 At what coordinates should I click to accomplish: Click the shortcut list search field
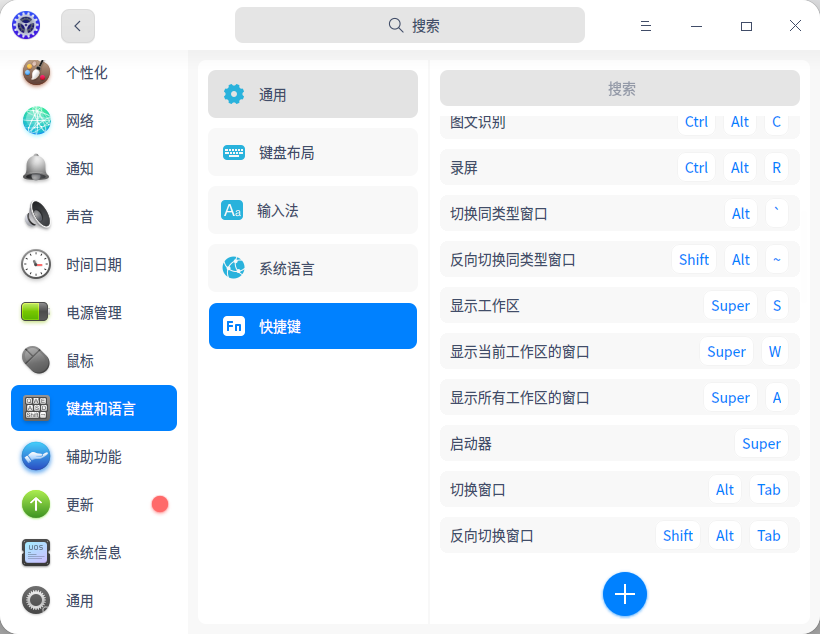[x=622, y=88]
